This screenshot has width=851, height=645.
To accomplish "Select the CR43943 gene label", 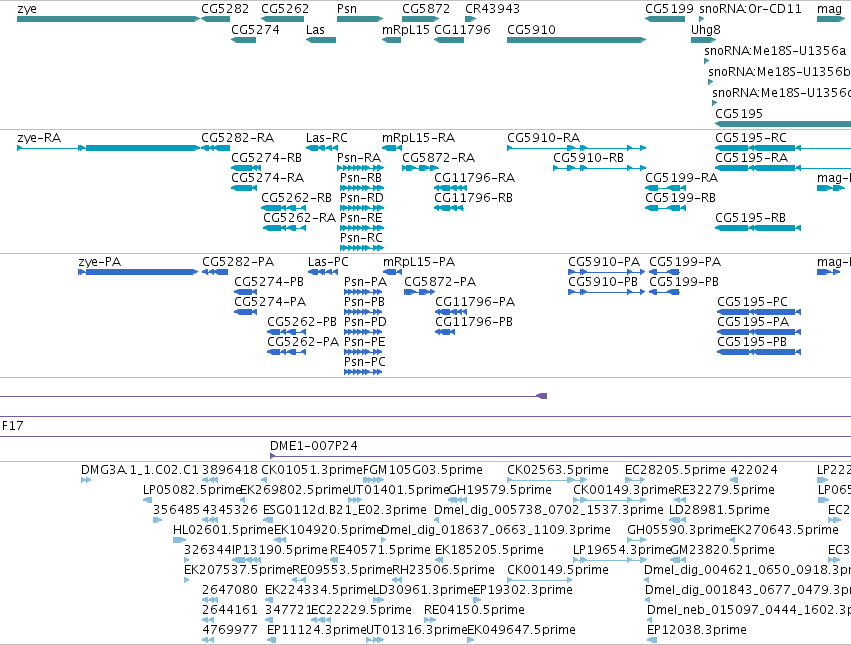I will 492,9.
